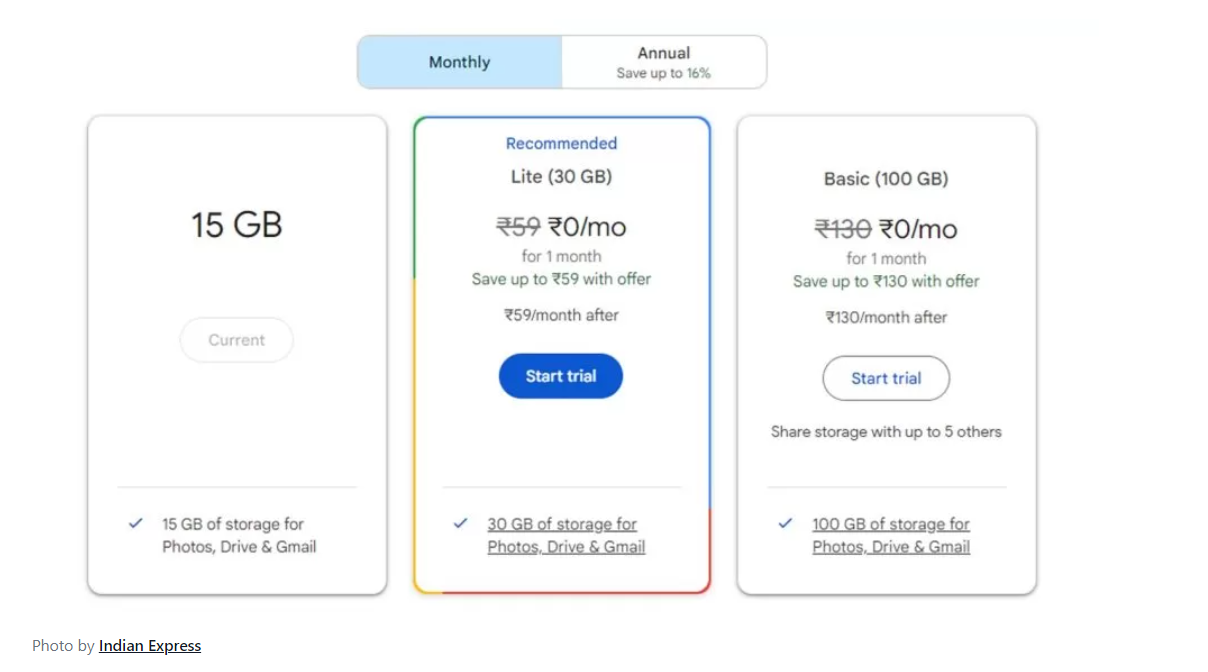The image size is (1208, 672).
Task: Click the Recommended label on Lite plan
Action: tap(561, 144)
